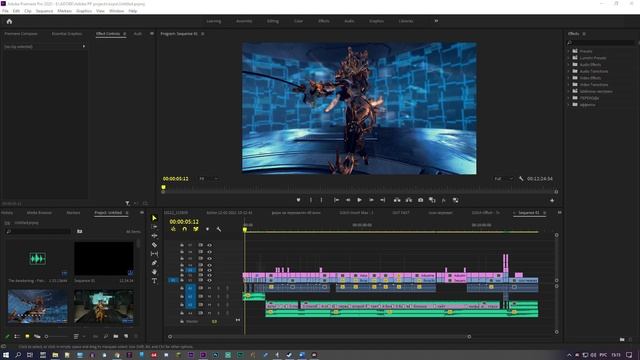
Task: Mute audio track A1
Action: [209, 288]
